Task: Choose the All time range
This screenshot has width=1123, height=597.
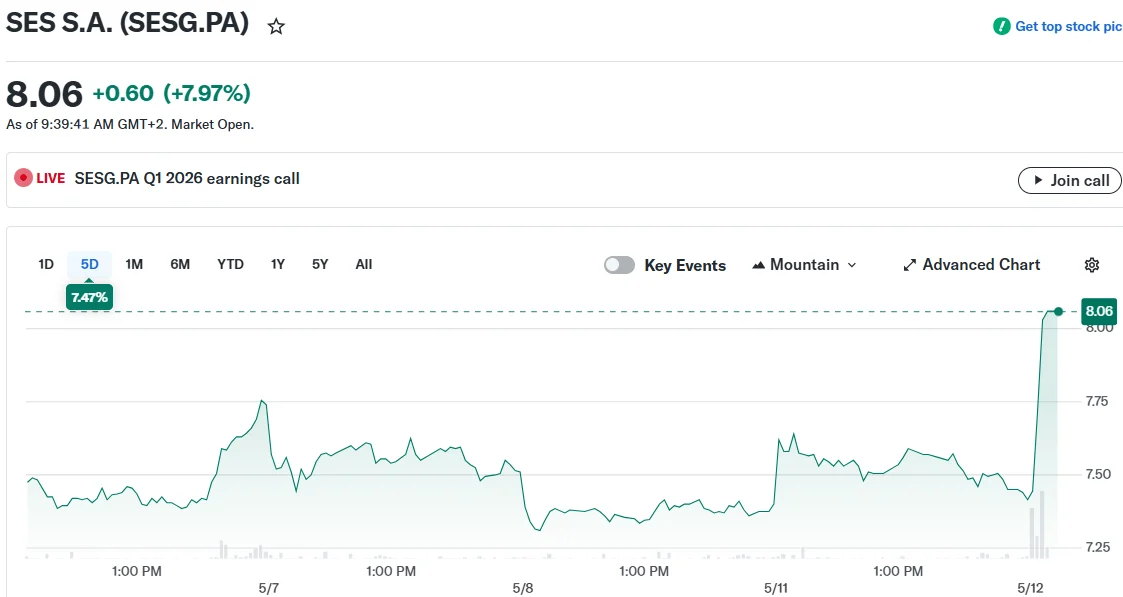Action: point(364,264)
